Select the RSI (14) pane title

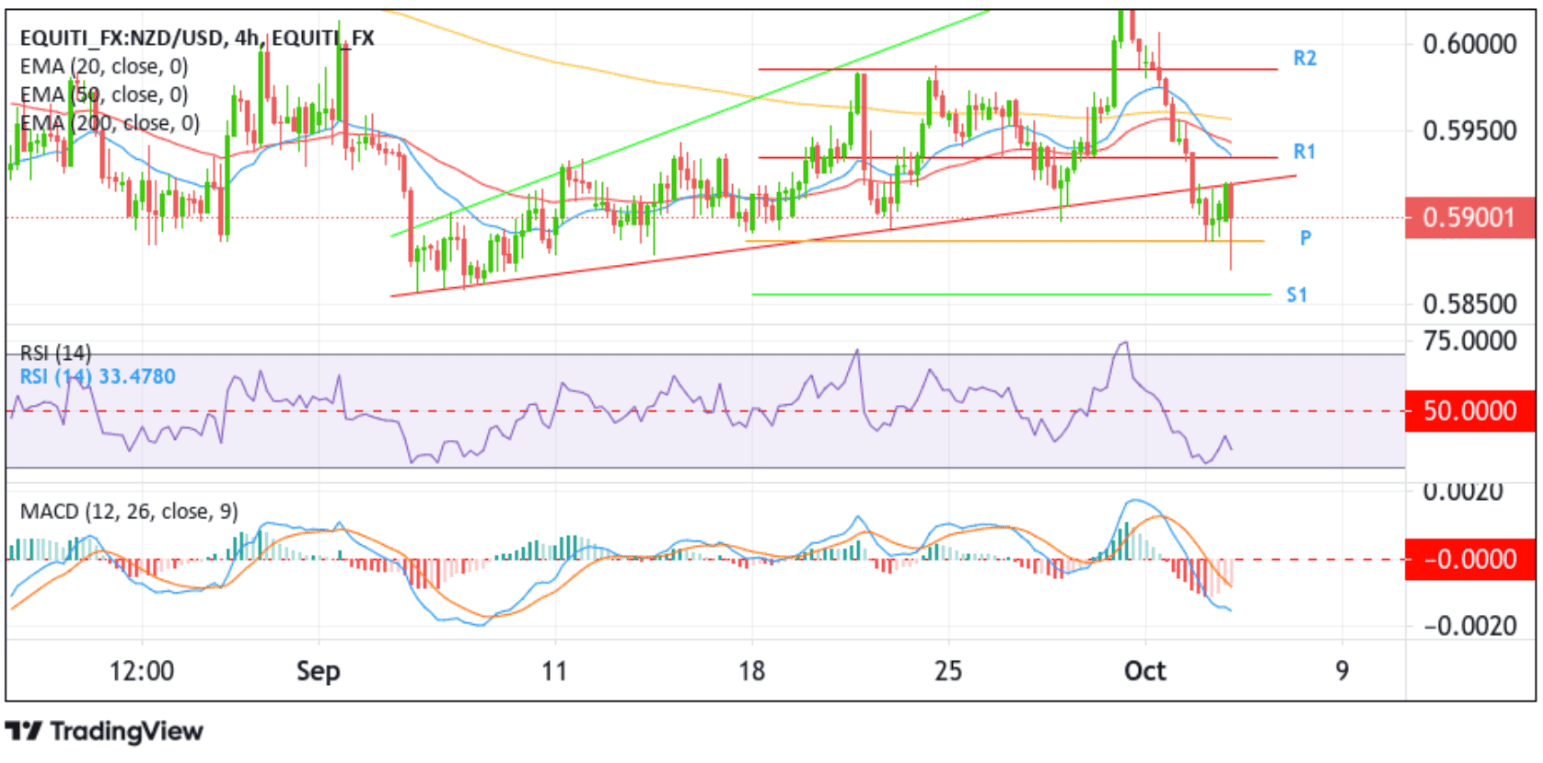55,352
